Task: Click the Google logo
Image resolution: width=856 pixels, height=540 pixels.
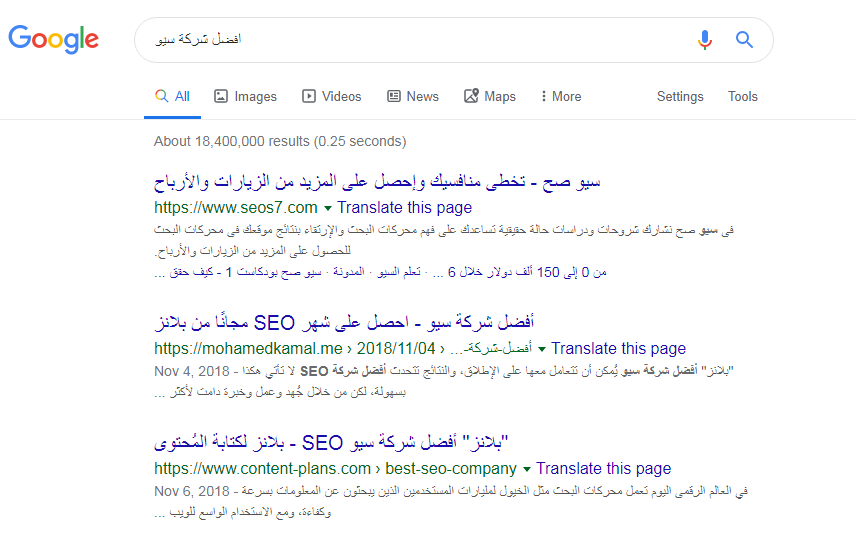Action: tap(54, 39)
